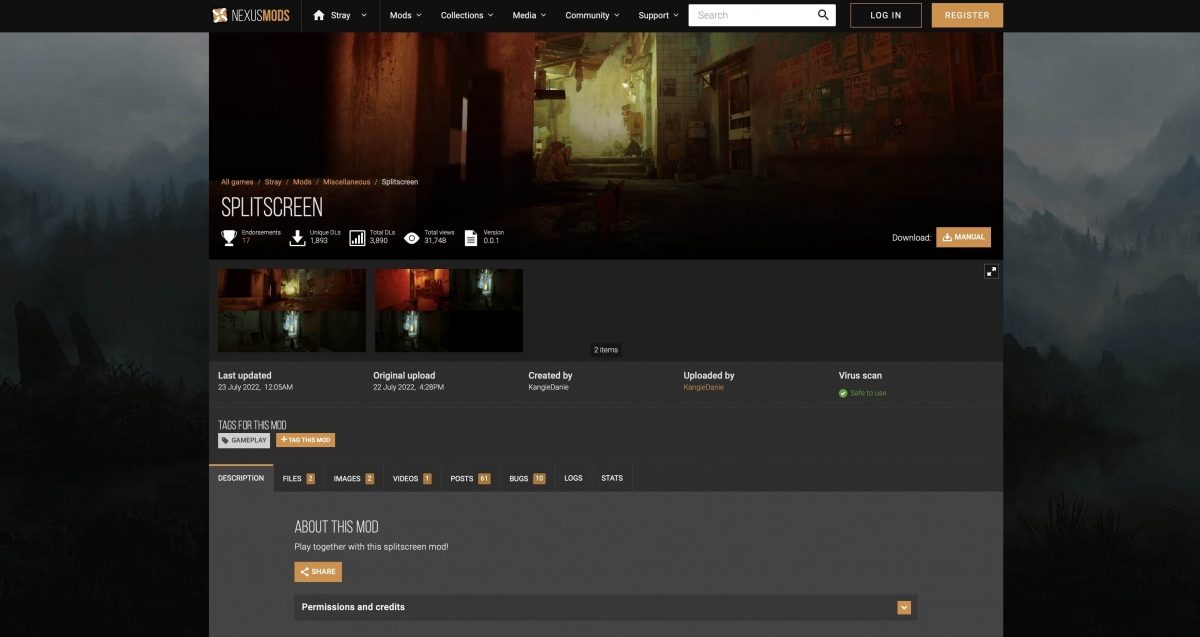
Task: Open the Collections dropdown menu
Action: click(466, 15)
